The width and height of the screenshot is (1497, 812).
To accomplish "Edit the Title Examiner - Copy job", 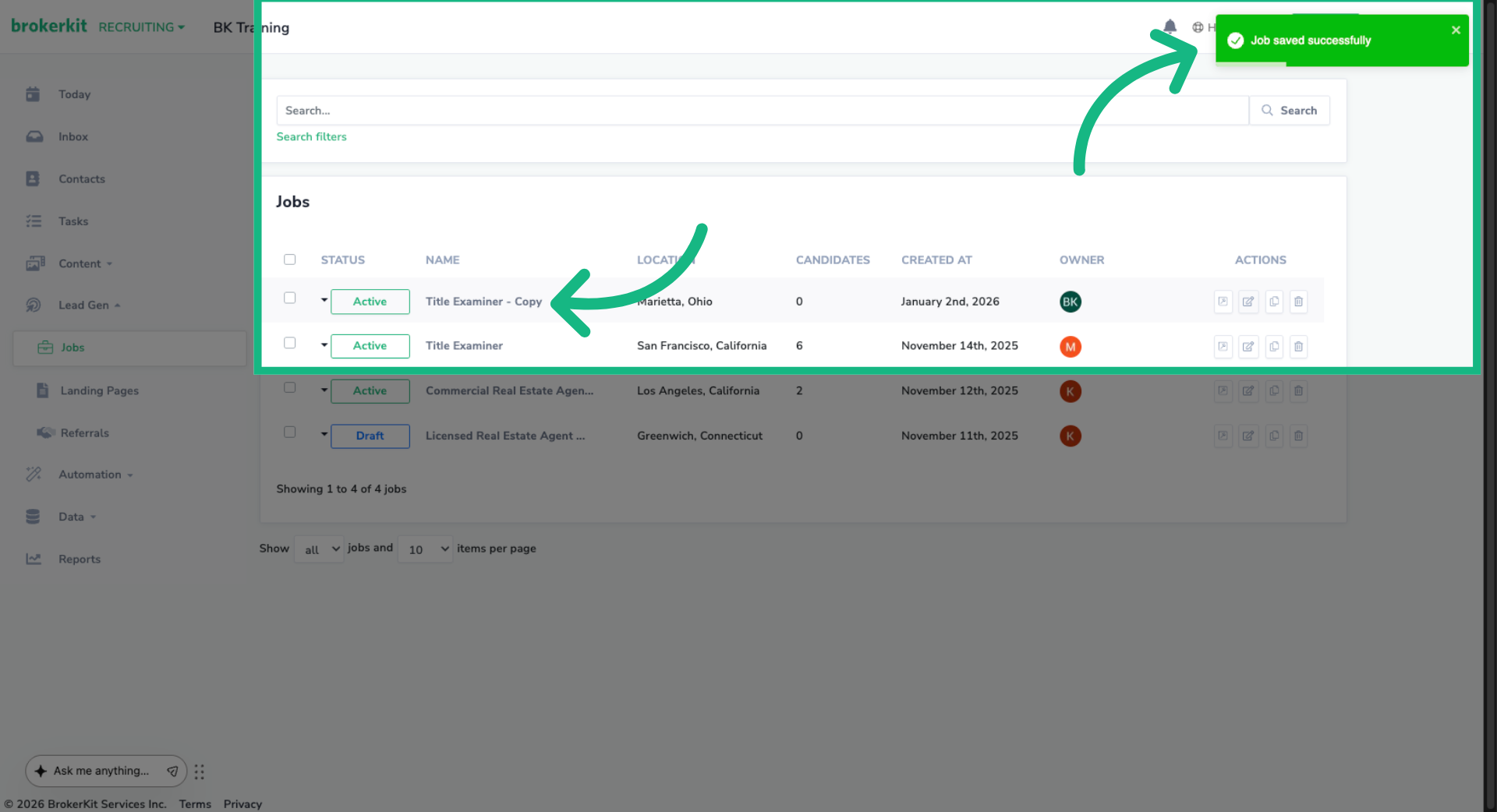I will point(1248,302).
